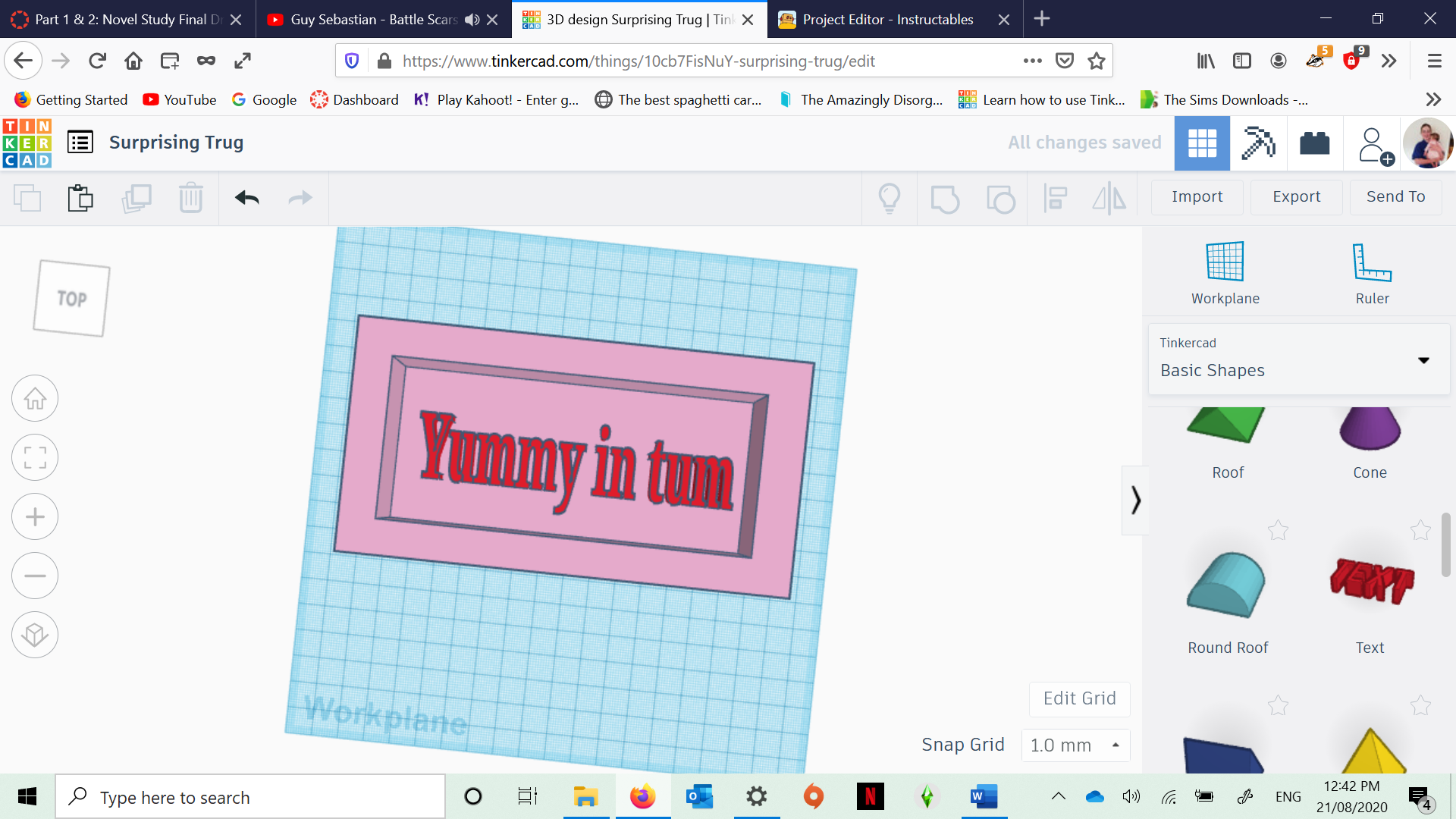Open Firefox hamburger menu
Screen dimensions: 1456x819
pos(1434,61)
